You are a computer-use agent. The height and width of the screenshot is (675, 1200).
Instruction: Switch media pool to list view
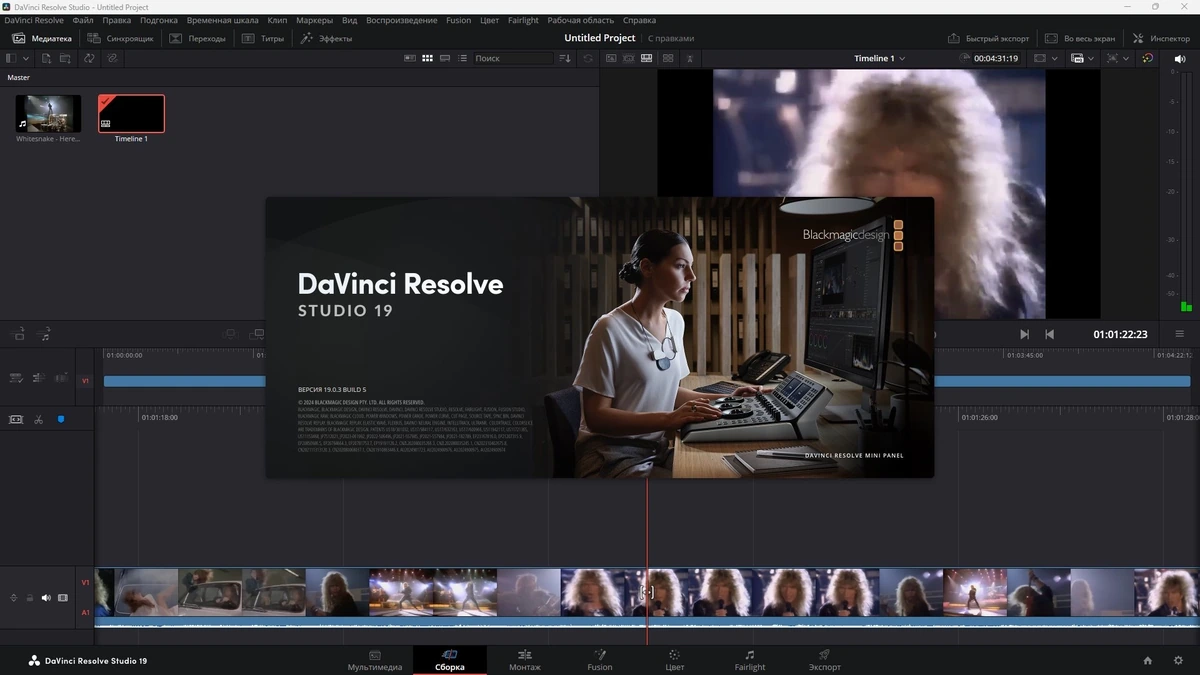point(462,58)
